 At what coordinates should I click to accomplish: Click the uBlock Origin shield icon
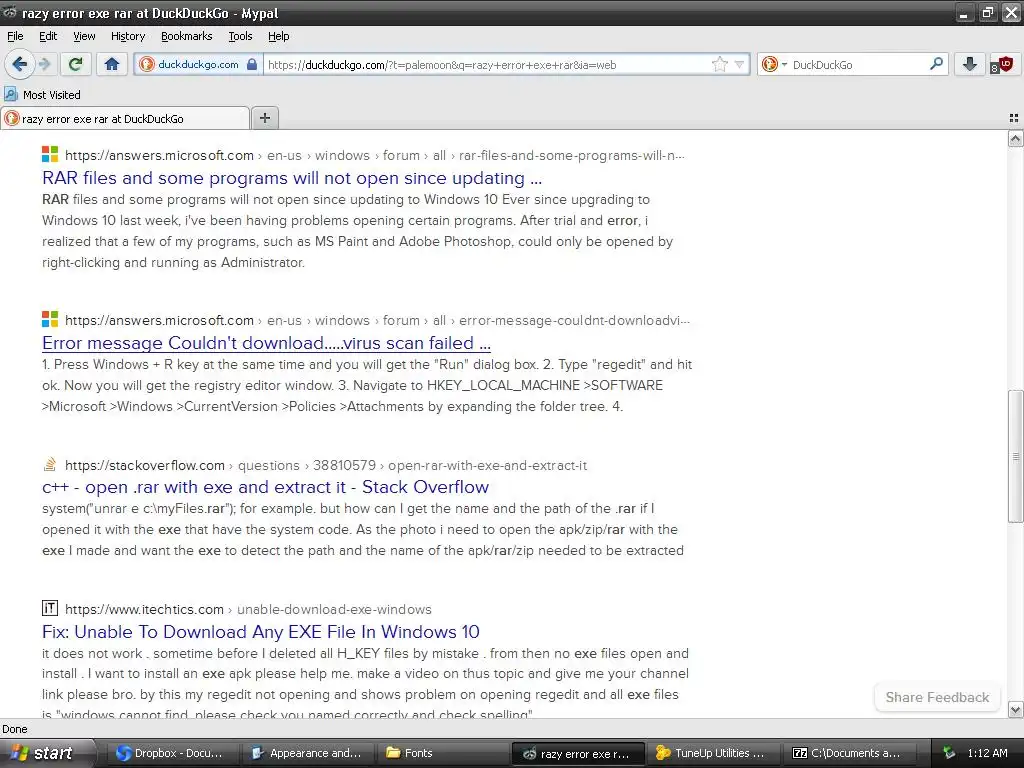point(1004,65)
